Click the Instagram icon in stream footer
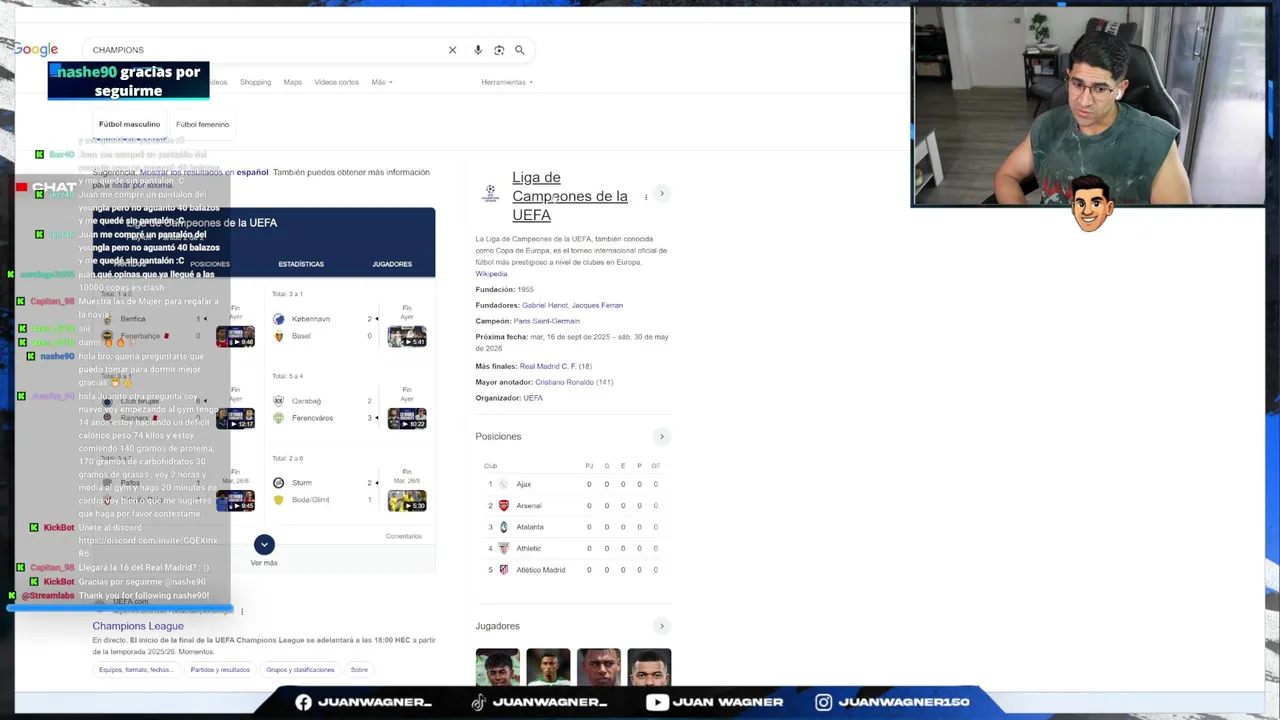 tap(823, 702)
